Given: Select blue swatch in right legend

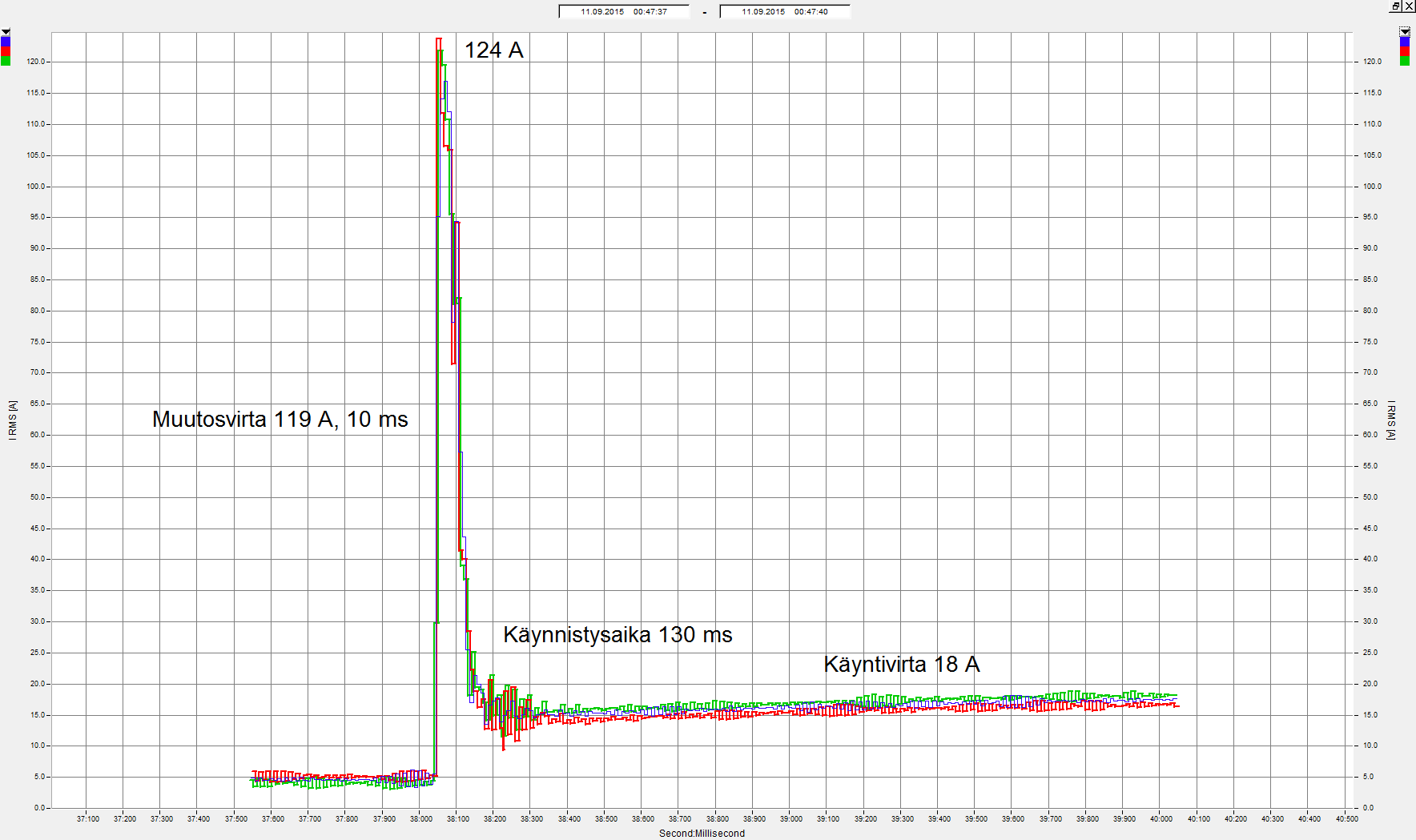Looking at the screenshot, I should 1405,41.
